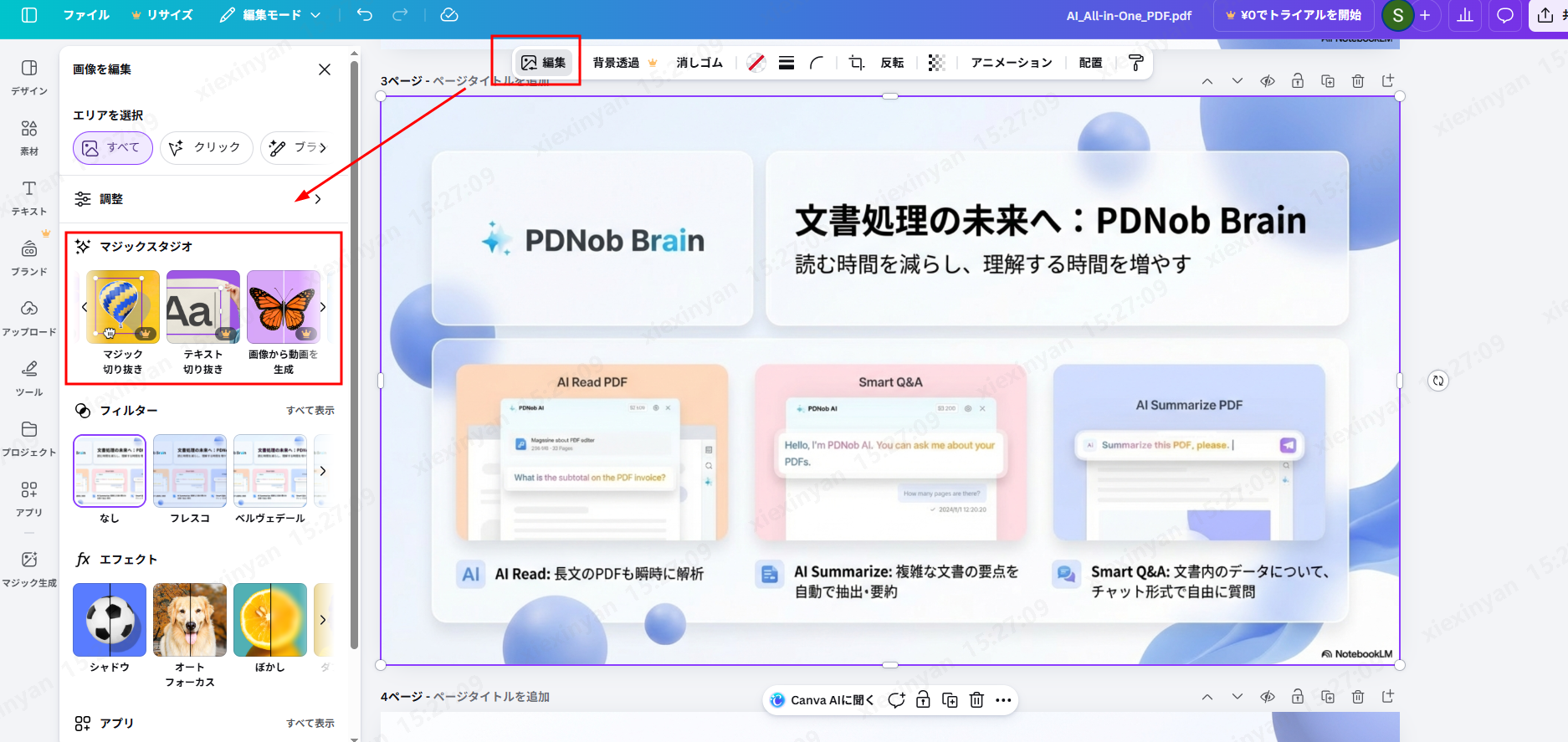Toggle lock in floating toolbar
The image size is (1568, 742).
[923, 700]
